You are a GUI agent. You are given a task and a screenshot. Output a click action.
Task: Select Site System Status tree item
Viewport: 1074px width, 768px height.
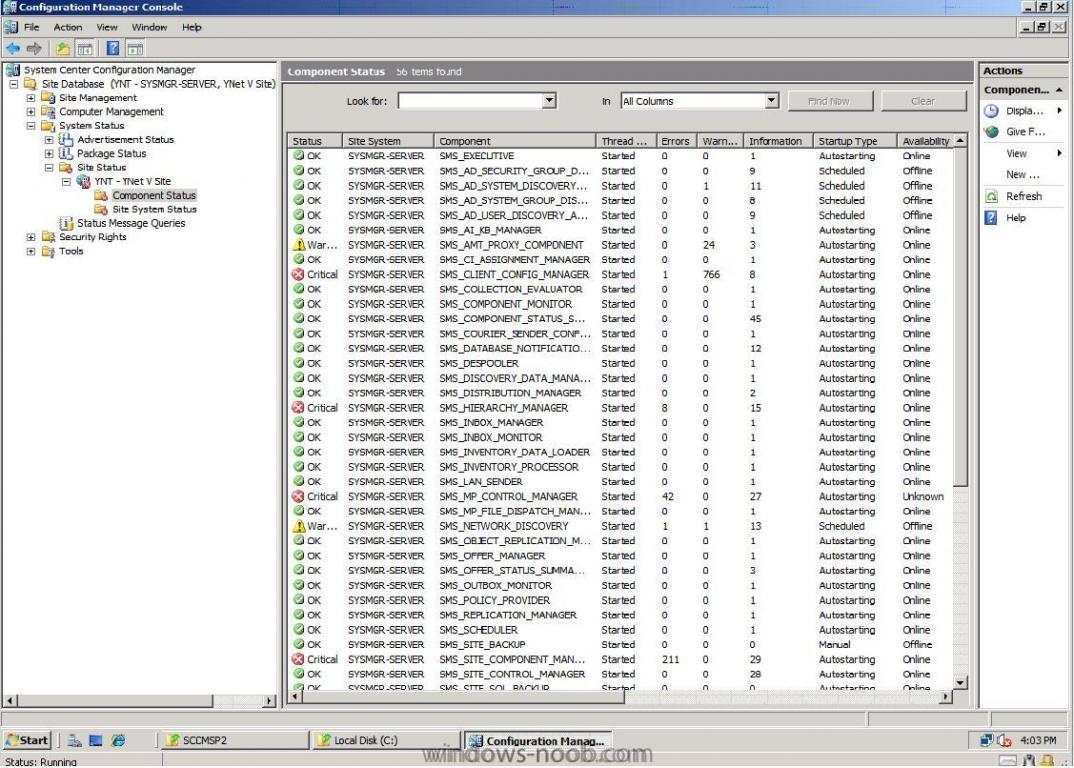pos(154,209)
